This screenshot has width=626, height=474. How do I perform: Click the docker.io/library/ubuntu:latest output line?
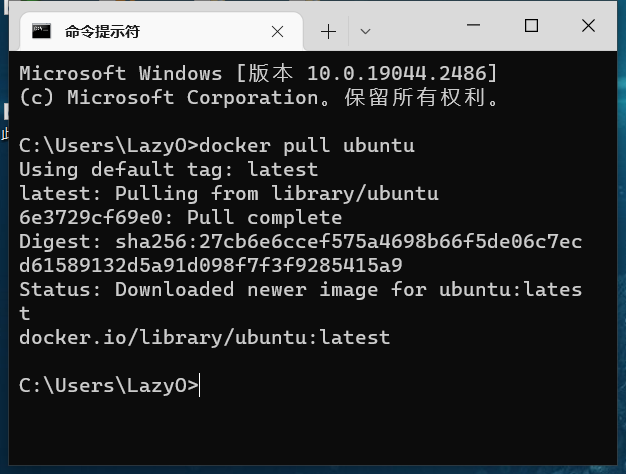204,338
